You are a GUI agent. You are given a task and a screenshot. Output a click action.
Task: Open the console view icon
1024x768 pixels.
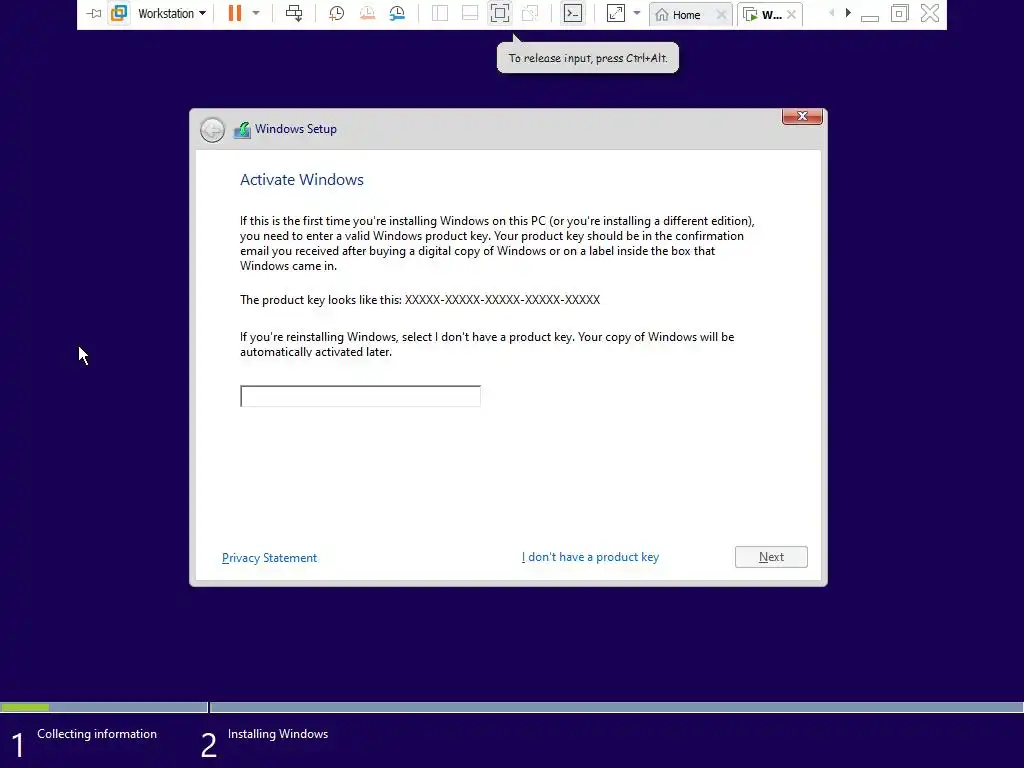(573, 13)
